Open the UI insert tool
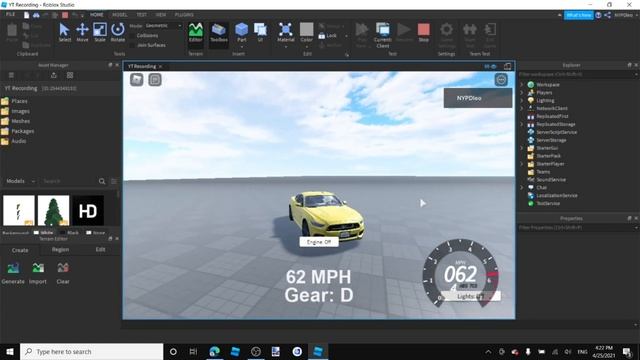This screenshot has height=360, width=640. (x=260, y=32)
